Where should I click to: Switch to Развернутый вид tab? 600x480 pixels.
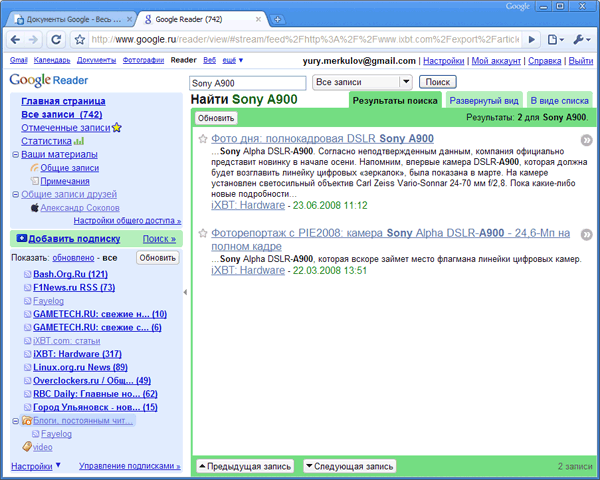484,101
